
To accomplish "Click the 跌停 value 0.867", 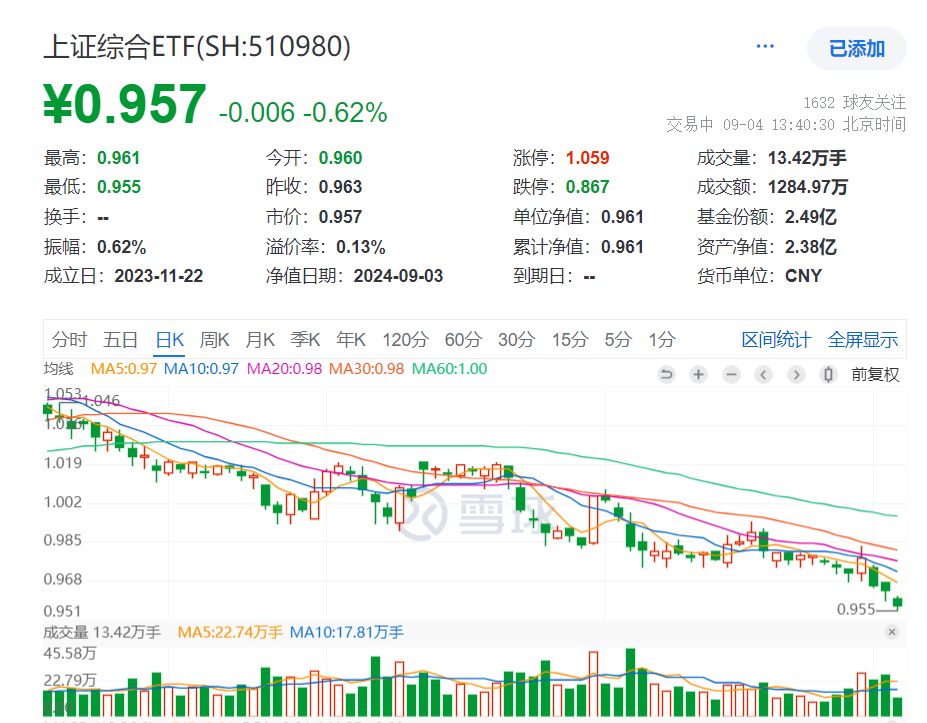I will click(x=588, y=187).
